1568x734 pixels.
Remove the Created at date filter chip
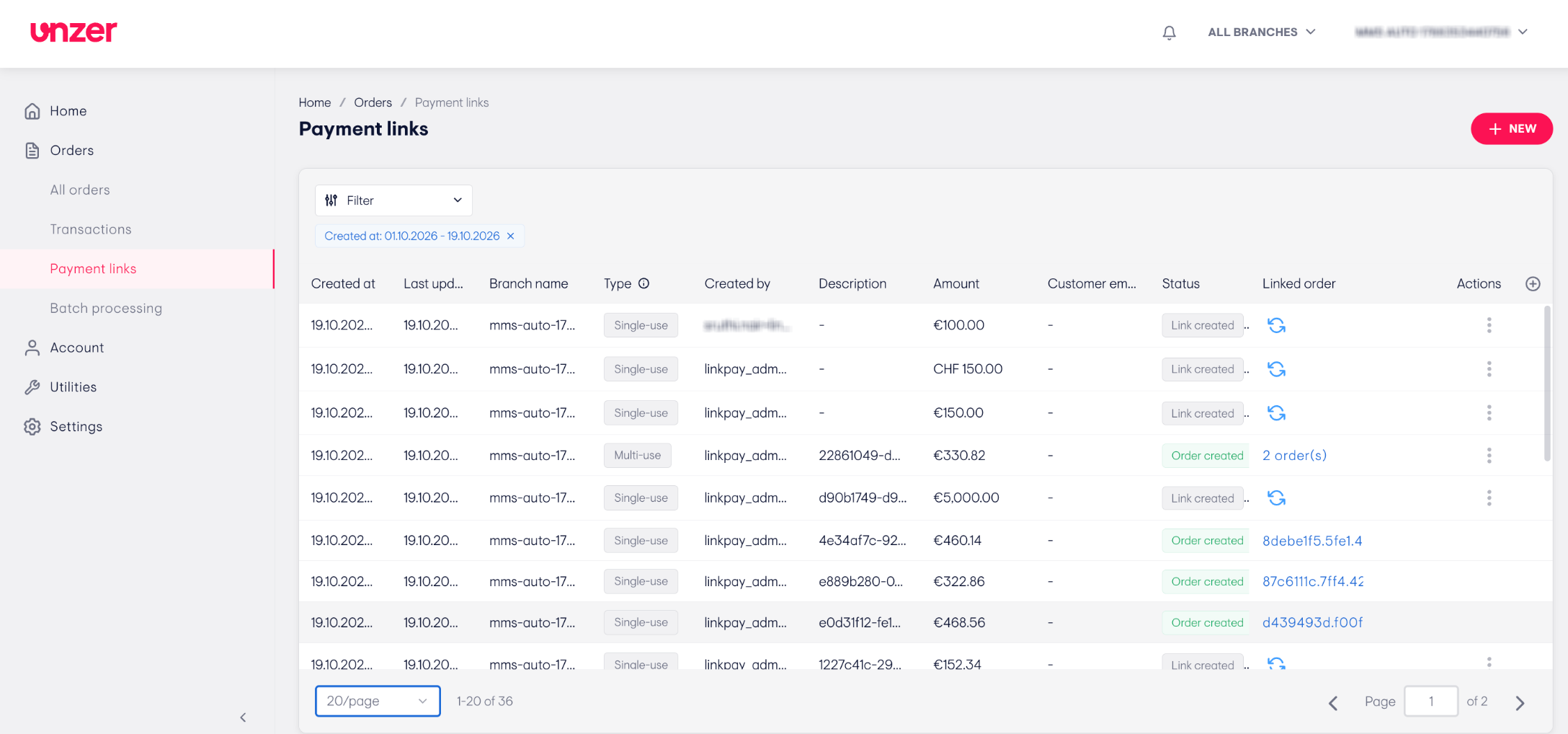tap(510, 236)
